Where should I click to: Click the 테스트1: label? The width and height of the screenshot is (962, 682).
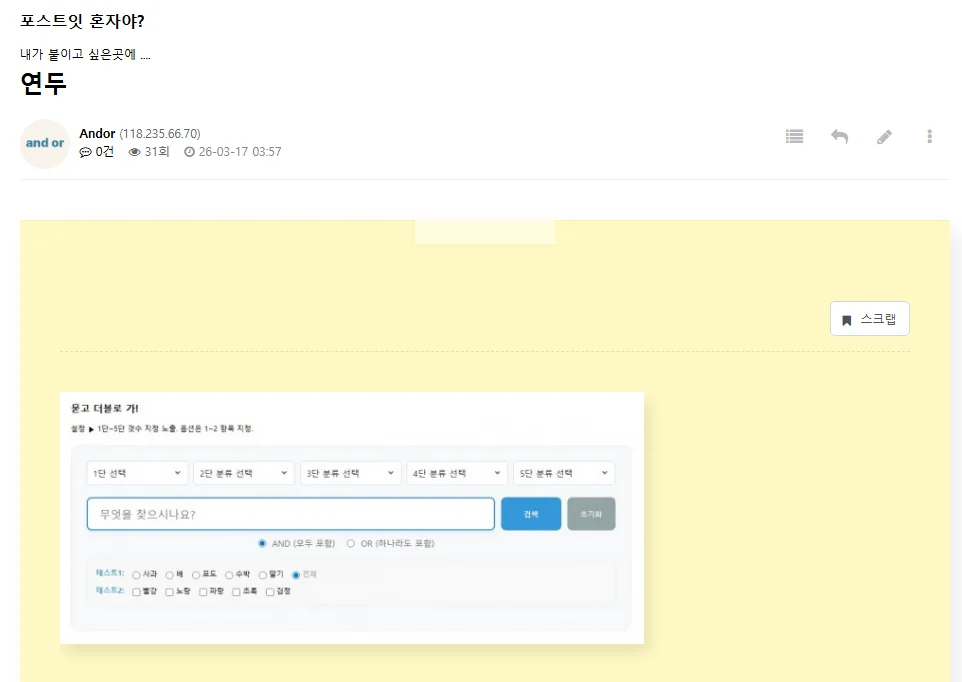pos(110,573)
